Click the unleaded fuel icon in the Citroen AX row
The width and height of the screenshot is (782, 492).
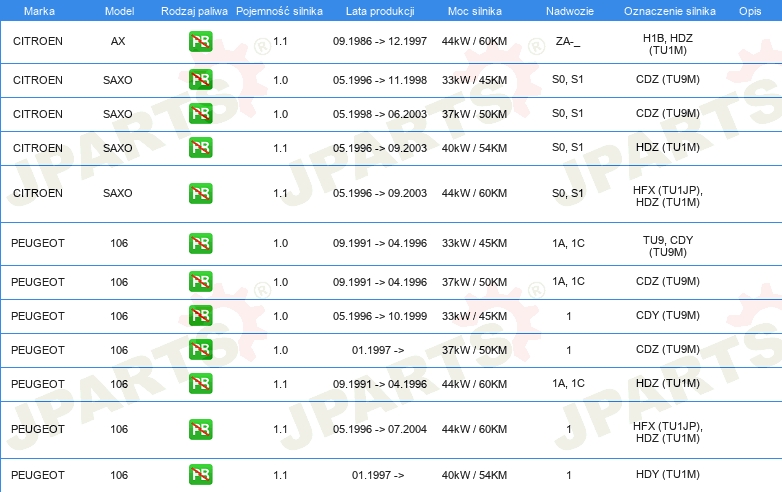tap(200, 41)
